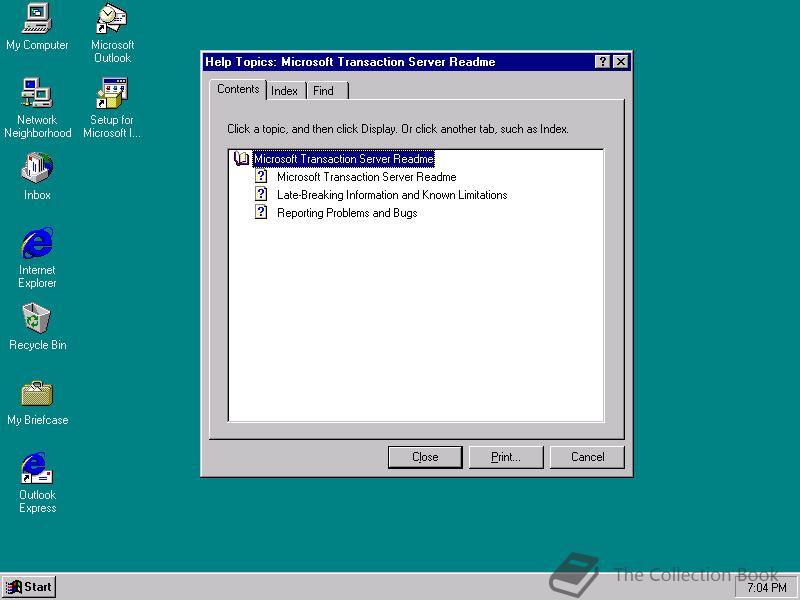Screen dimensions: 800x600
Task: Click the Print... button
Action: tap(506, 457)
